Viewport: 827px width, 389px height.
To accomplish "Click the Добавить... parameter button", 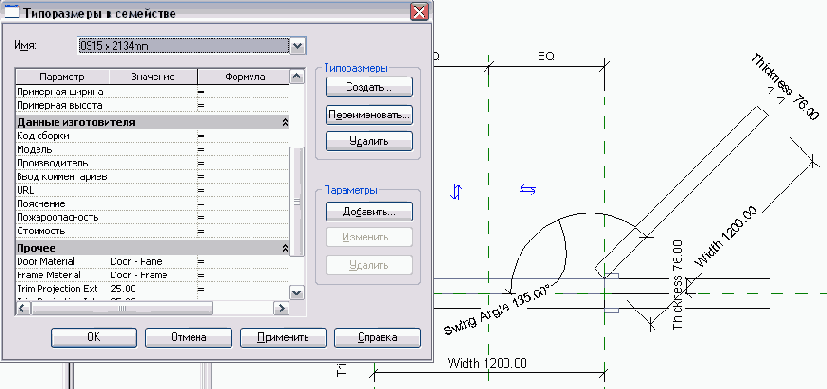I will (x=369, y=212).
